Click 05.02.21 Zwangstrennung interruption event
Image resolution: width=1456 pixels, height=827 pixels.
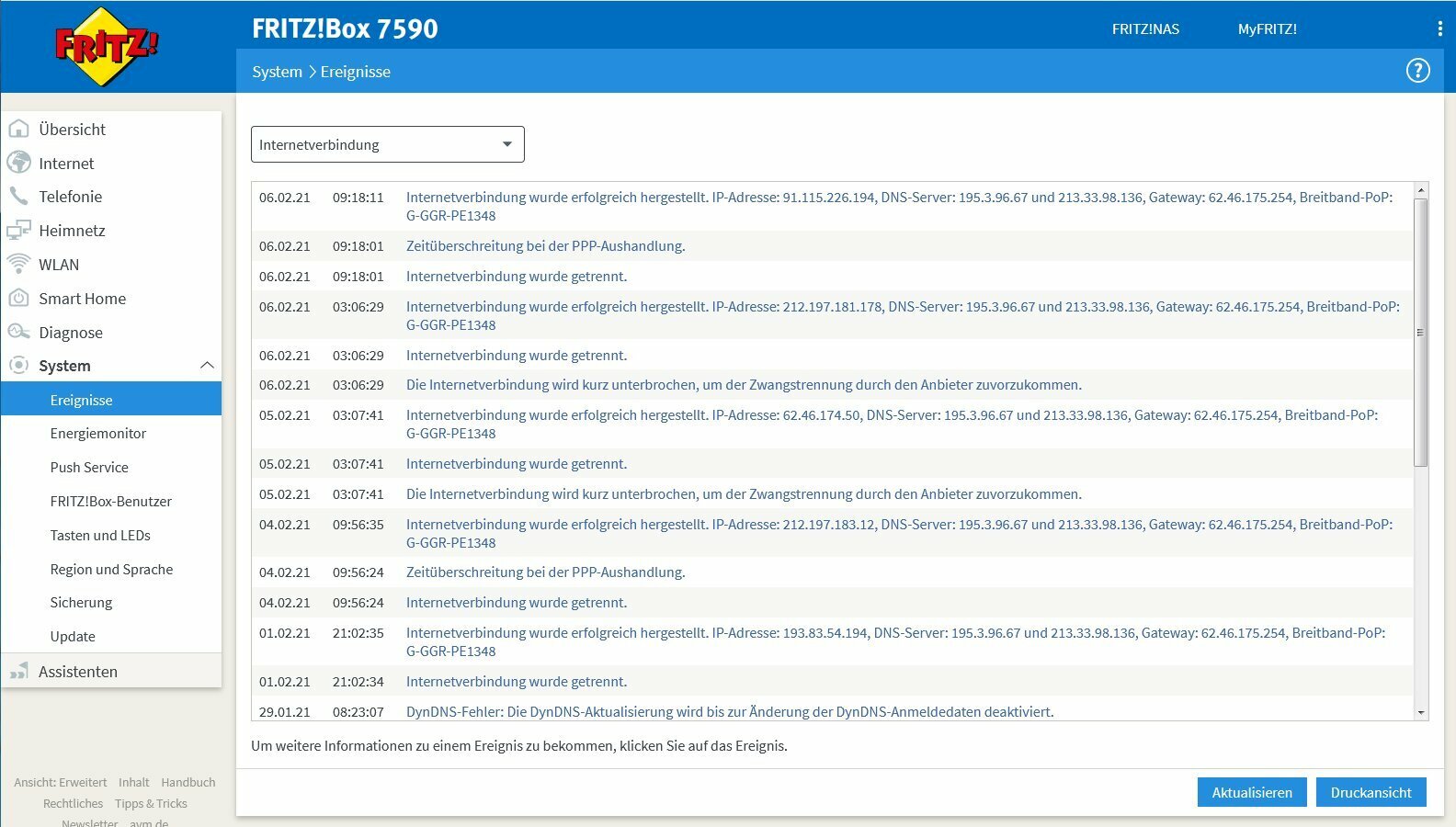coord(833,494)
